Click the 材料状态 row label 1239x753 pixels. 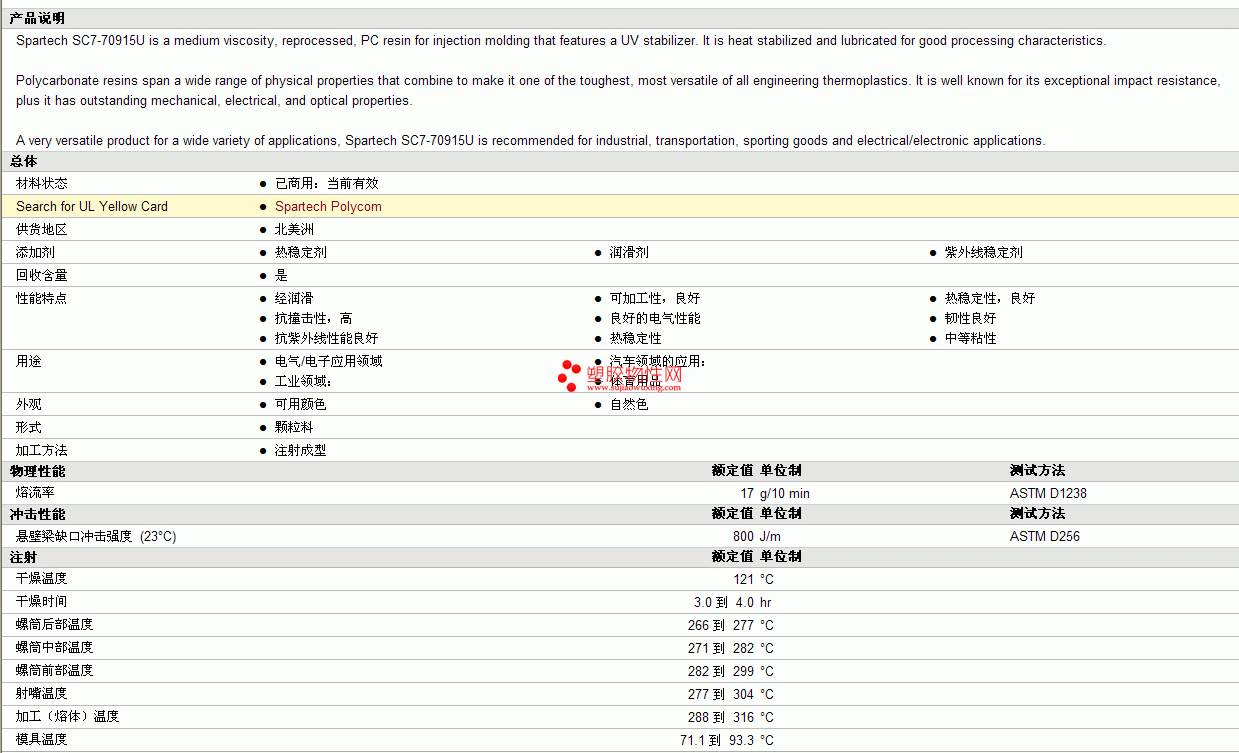point(42,183)
